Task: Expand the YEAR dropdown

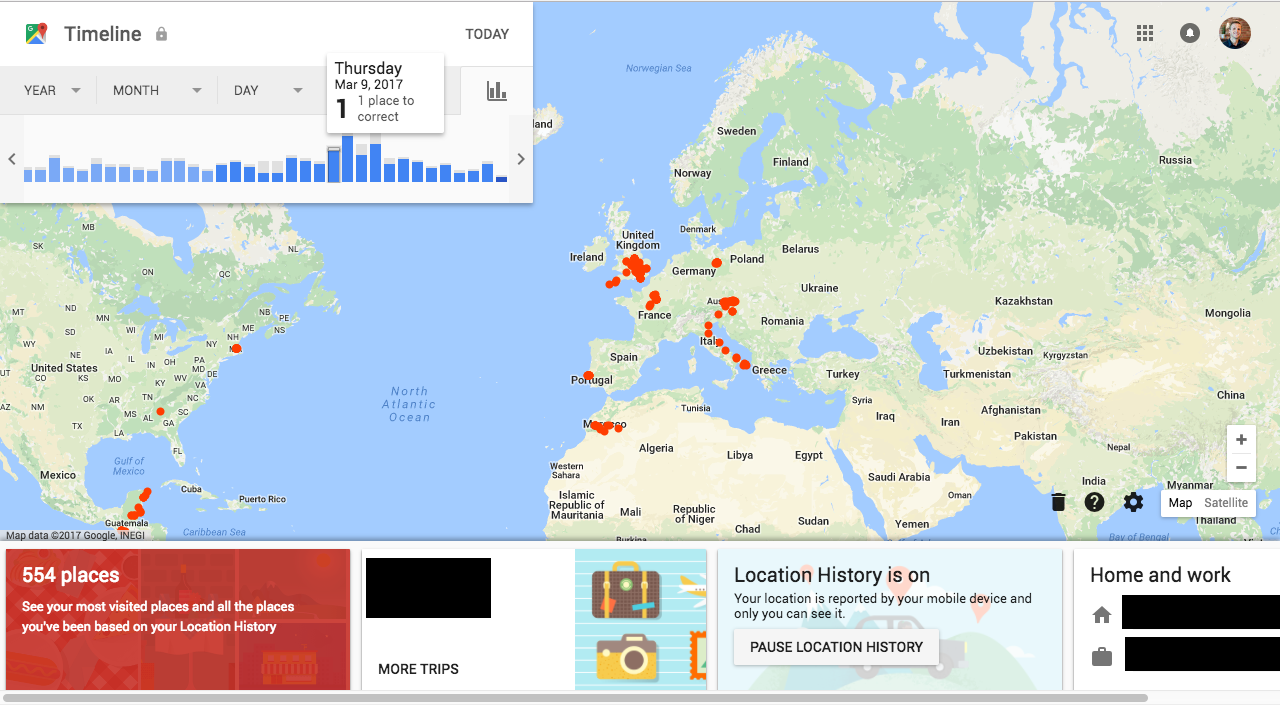Action: 53,91
